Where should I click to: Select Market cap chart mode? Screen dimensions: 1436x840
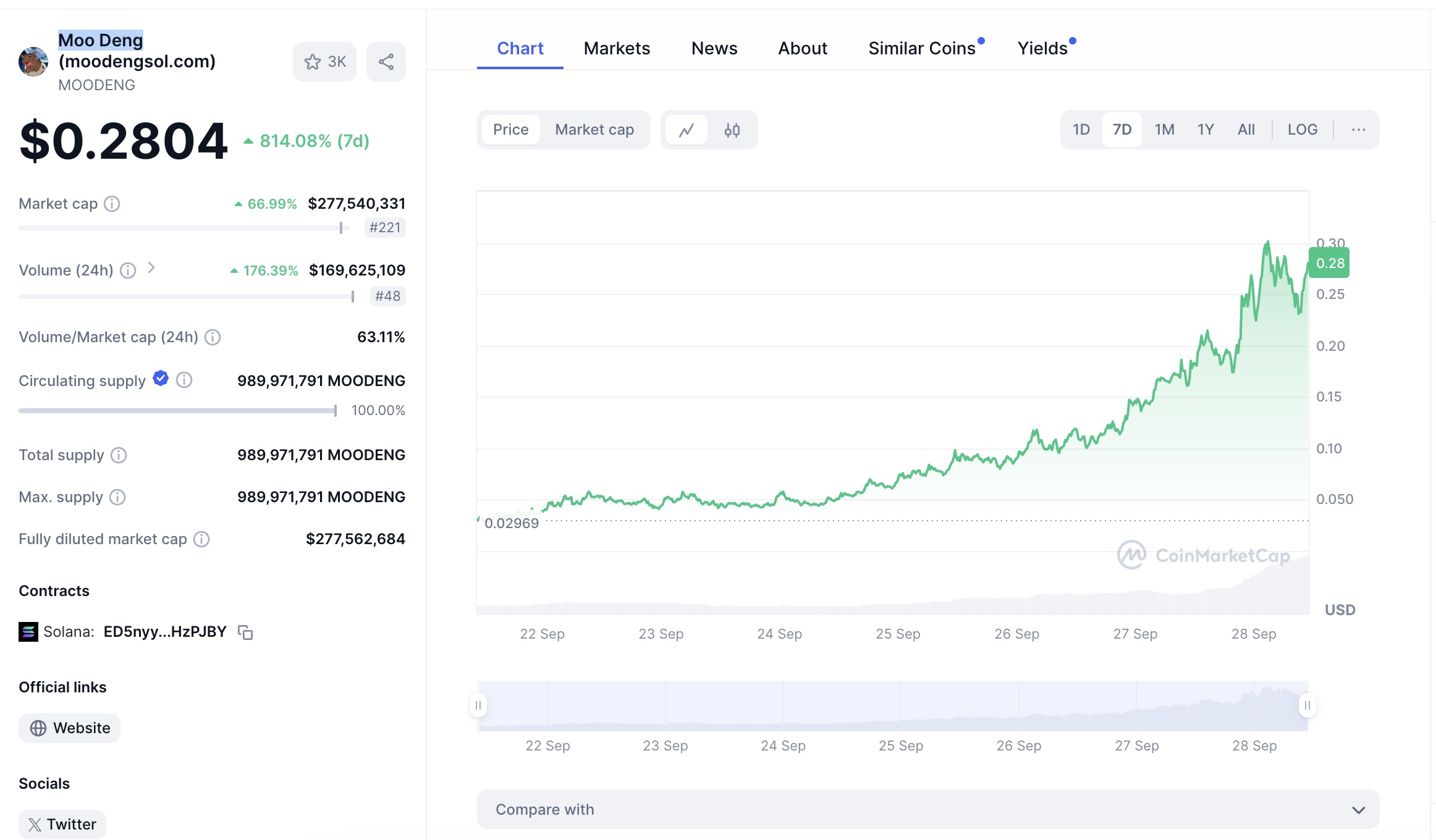(594, 130)
